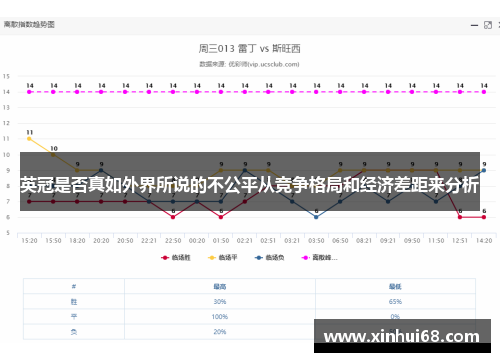Click the 最低 column header
Viewport: 500px width, 362px height.
click(x=395, y=286)
